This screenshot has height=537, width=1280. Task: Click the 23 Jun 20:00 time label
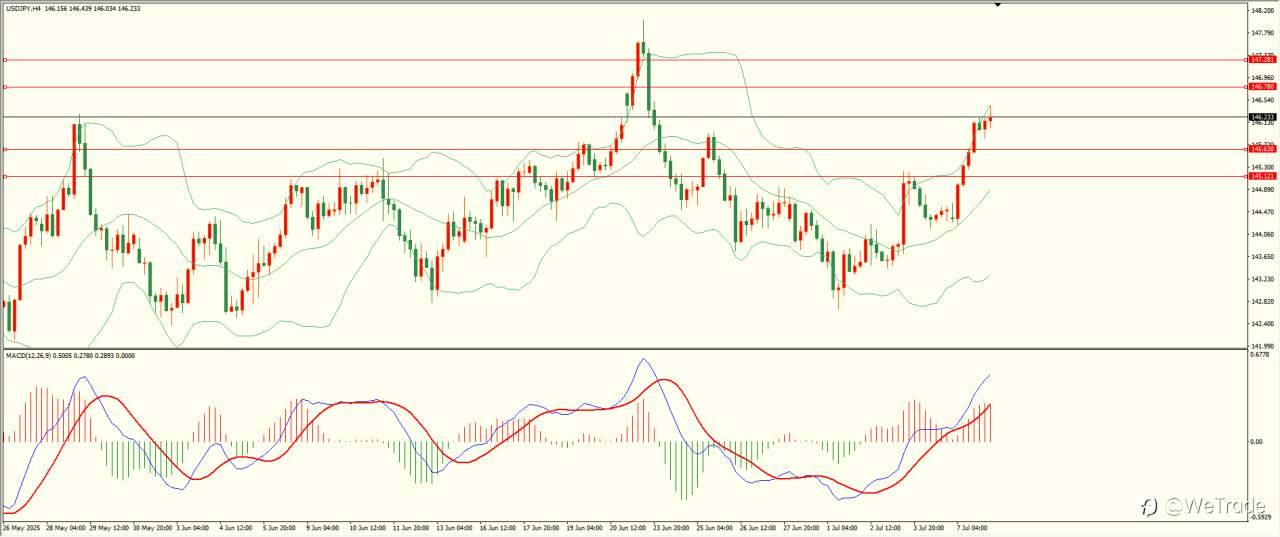tap(670, 527)
